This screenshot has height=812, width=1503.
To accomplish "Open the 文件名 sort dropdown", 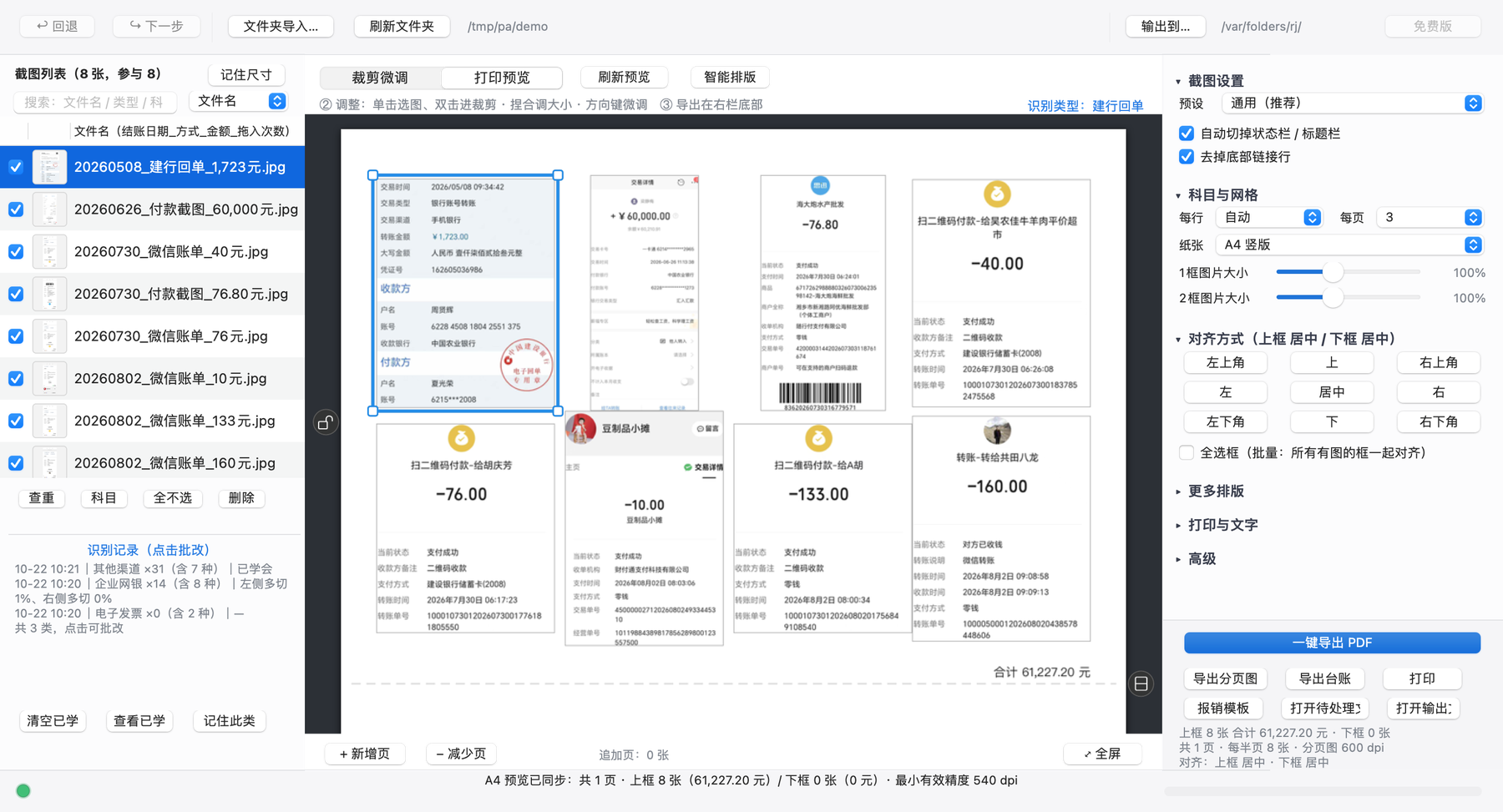I will (x=240, y=101).
